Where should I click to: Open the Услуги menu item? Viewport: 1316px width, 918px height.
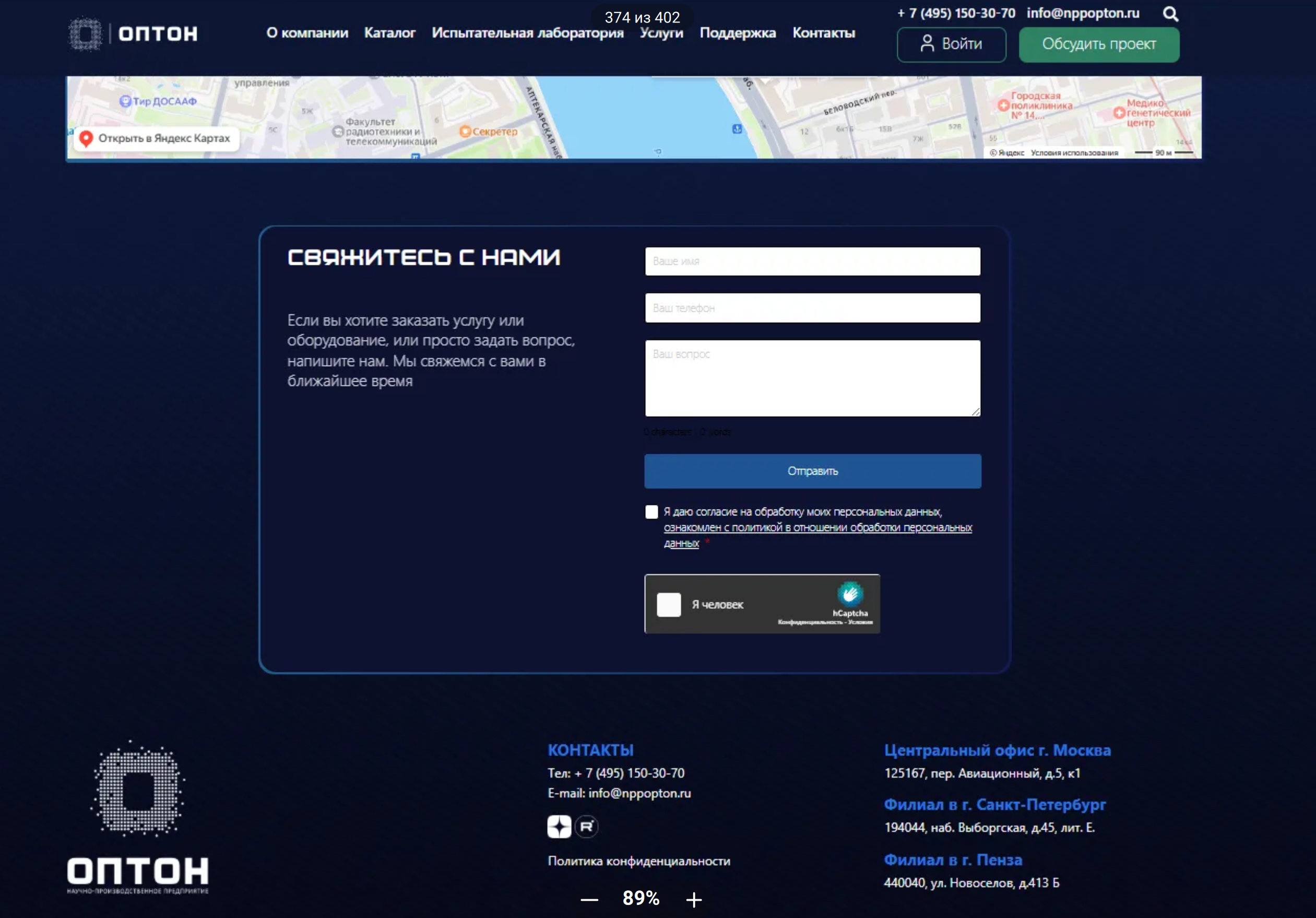pyautogui.click(x=661, y=33)
